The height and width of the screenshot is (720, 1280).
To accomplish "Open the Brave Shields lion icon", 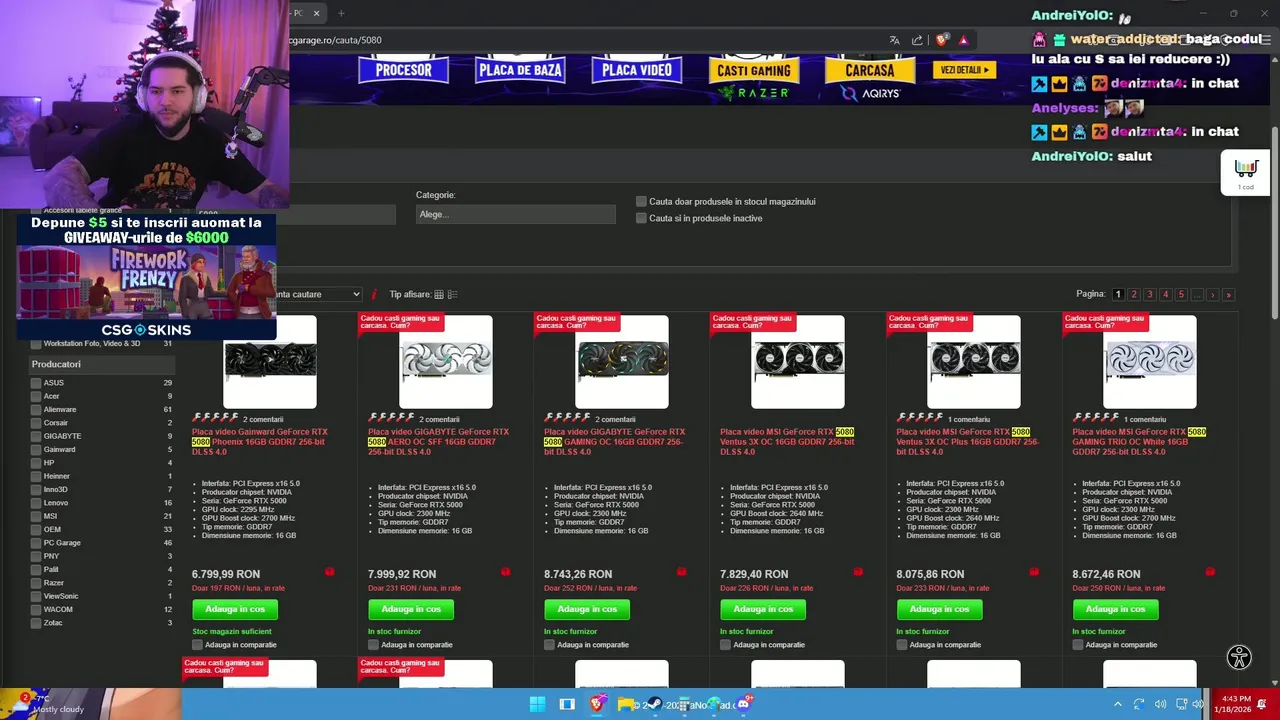I will pyautogui.click(x=941, y=40).
